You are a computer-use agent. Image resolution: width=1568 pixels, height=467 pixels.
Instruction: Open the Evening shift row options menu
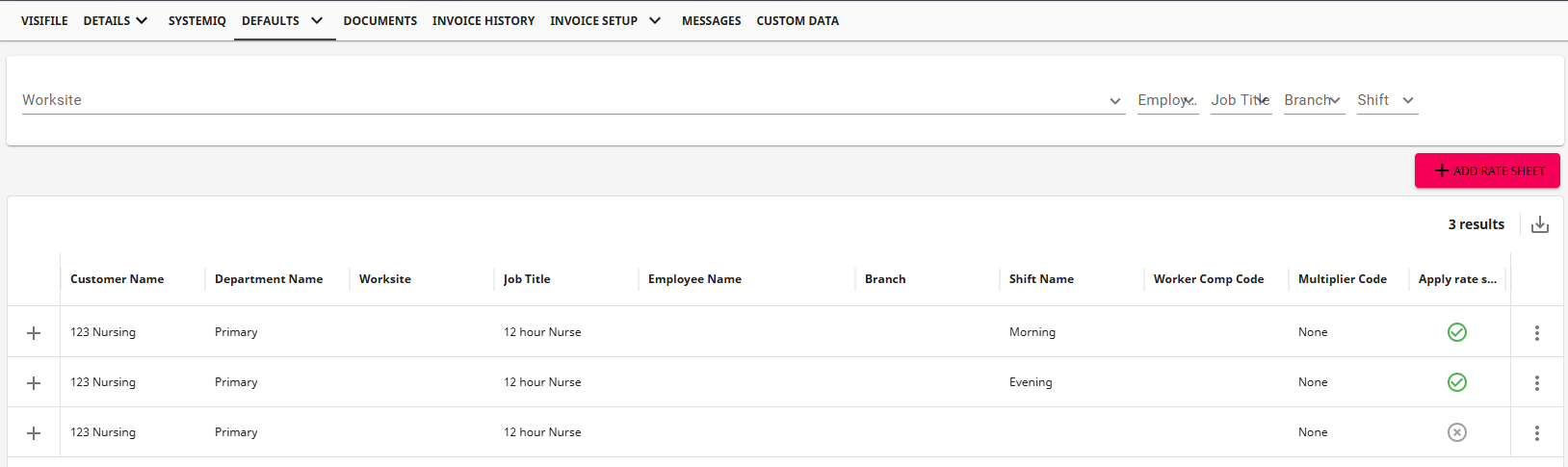coord(1536,382)
